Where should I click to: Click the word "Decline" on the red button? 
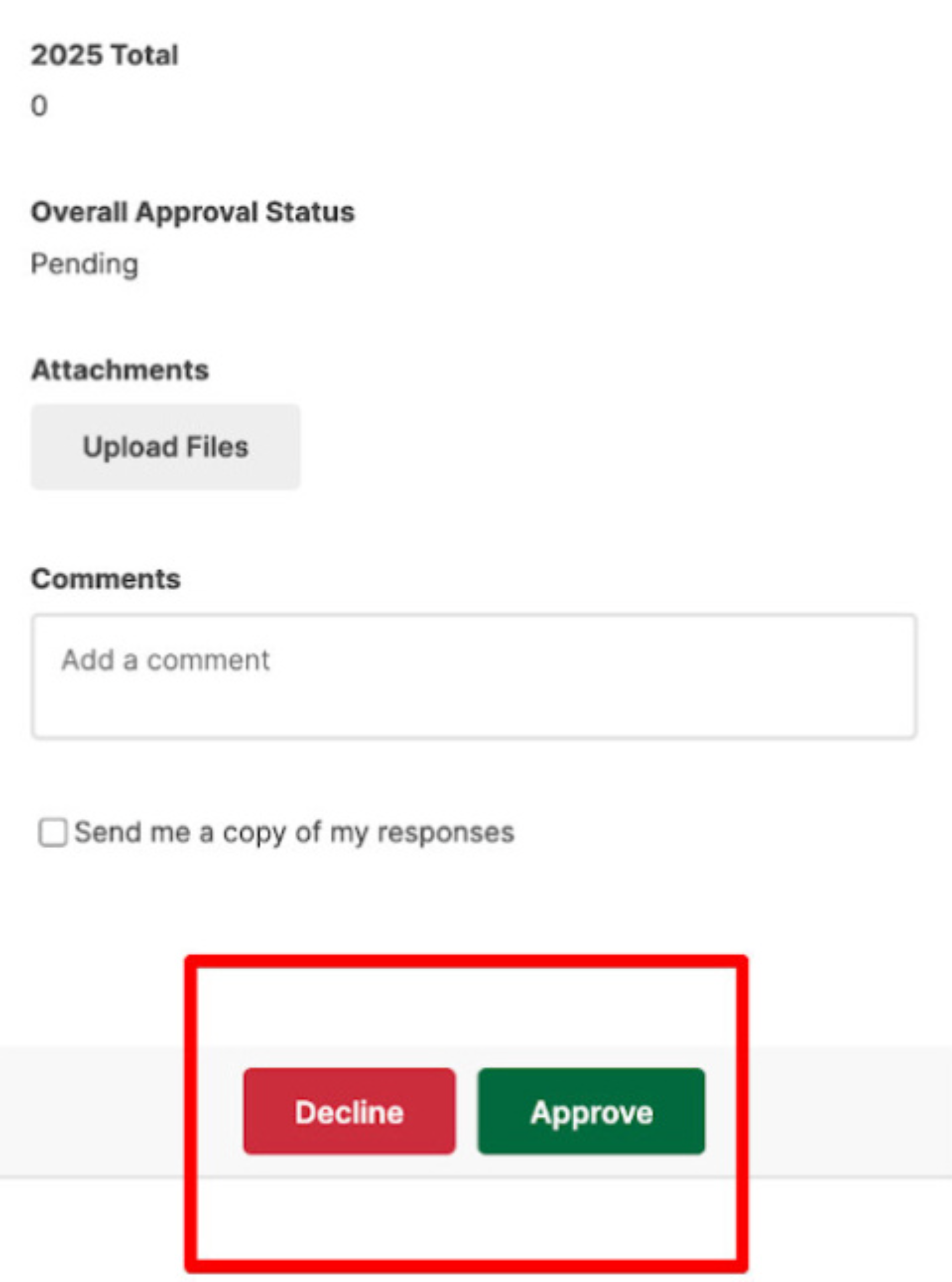point(349,1112)
